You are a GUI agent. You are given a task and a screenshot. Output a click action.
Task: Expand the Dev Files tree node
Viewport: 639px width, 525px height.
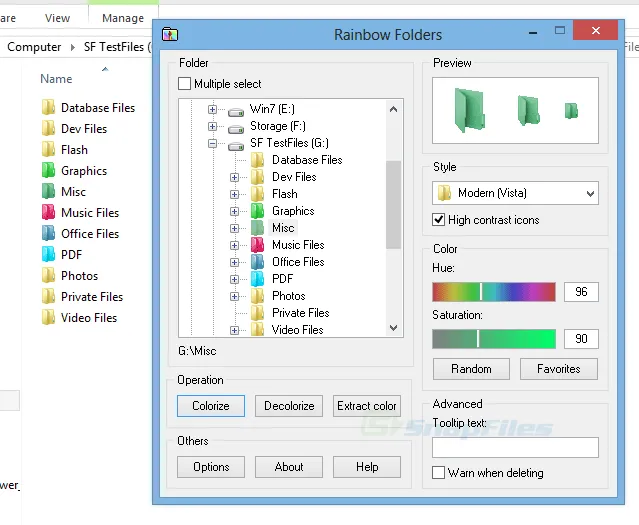(x=234, y=177)
